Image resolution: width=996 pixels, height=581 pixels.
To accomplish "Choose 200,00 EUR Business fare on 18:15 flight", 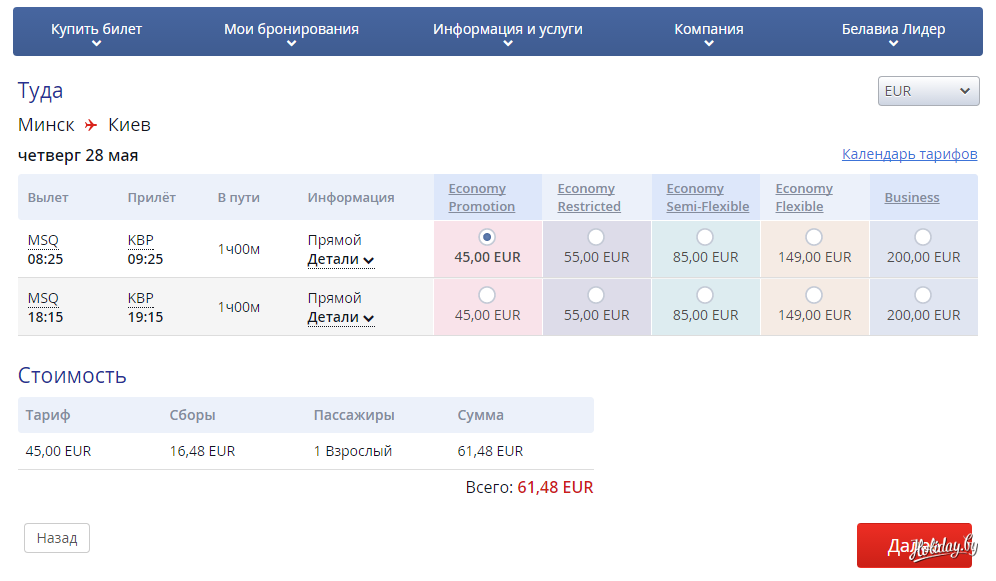I will click(923, 295).
